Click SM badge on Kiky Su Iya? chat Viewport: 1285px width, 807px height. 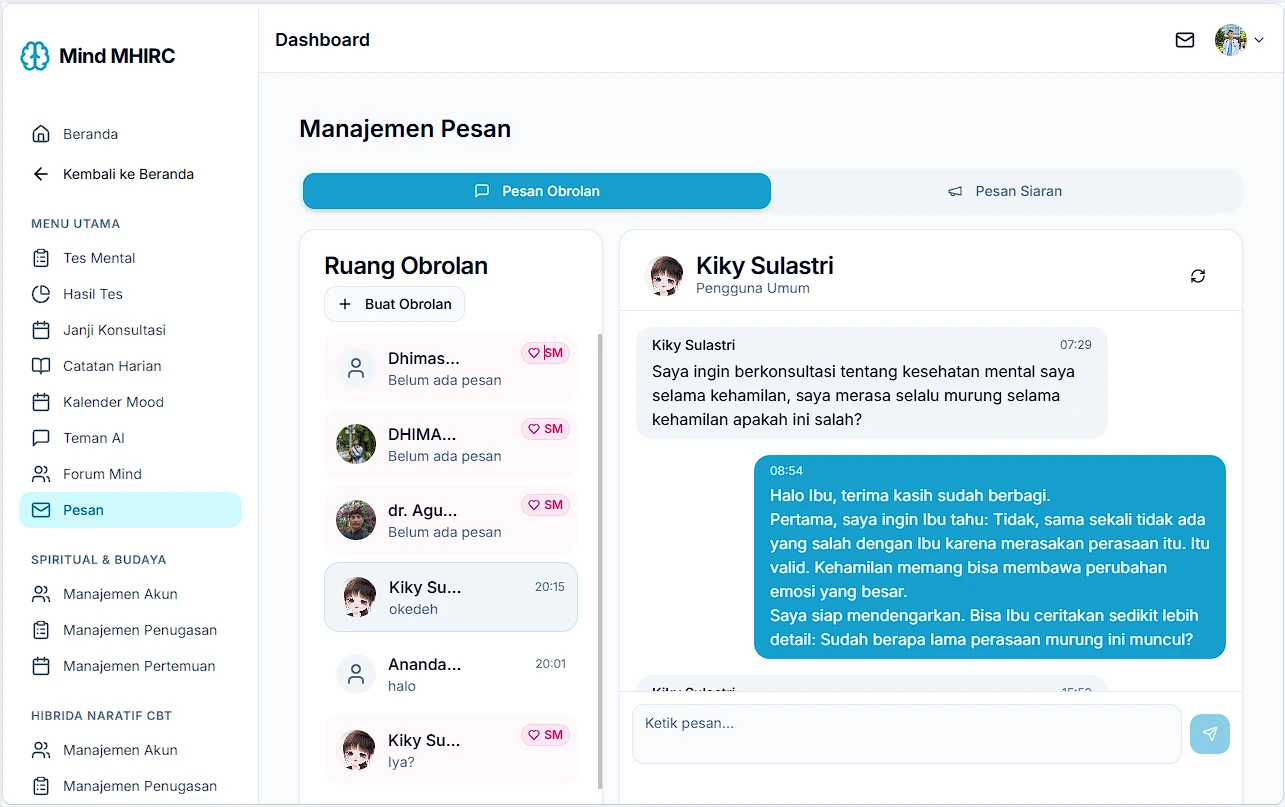point(545,735)
